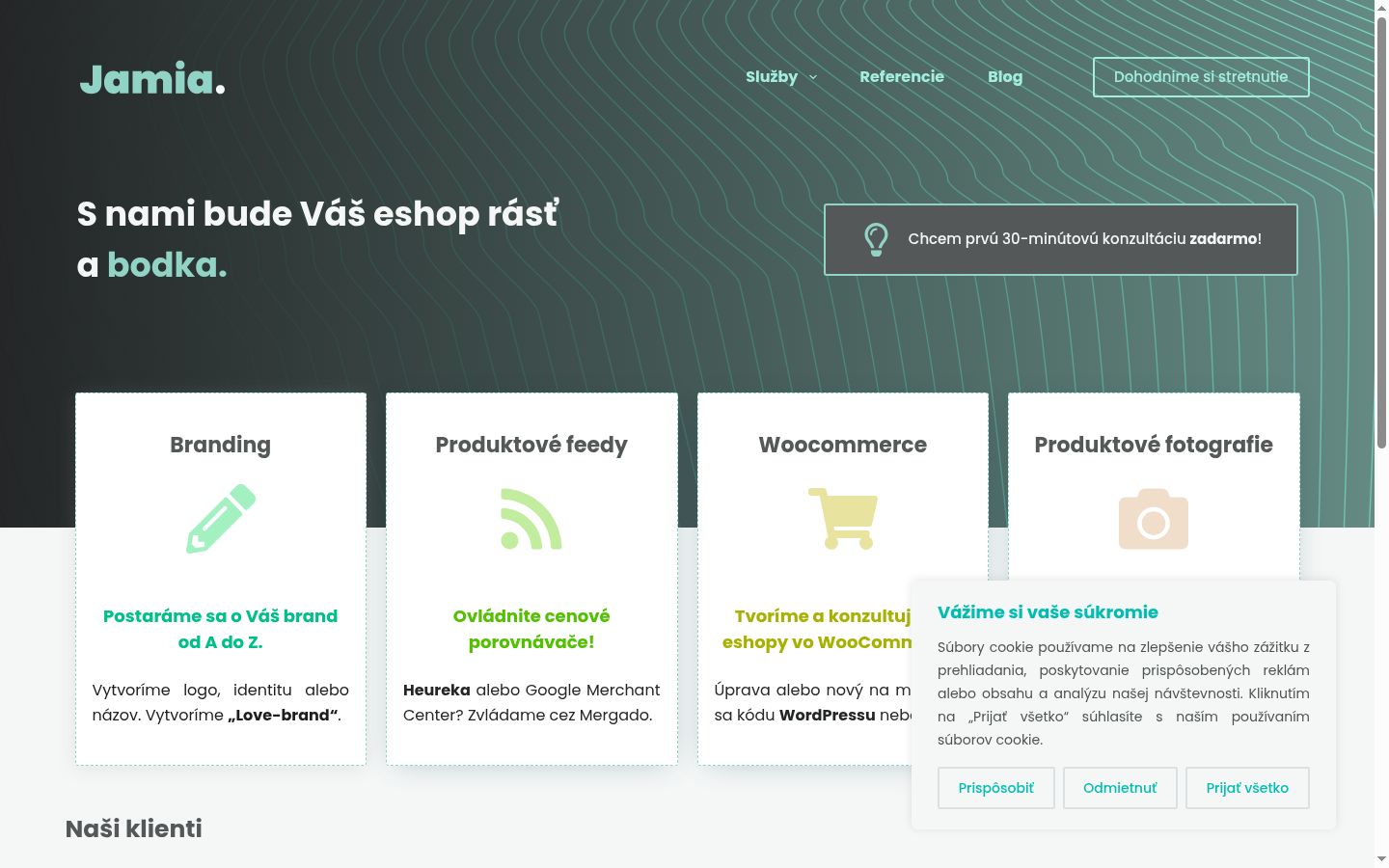The width and height of the screenshot is (1389, 868).
Task: Expand the Služby menu chevron
Action: pos(813,77)
